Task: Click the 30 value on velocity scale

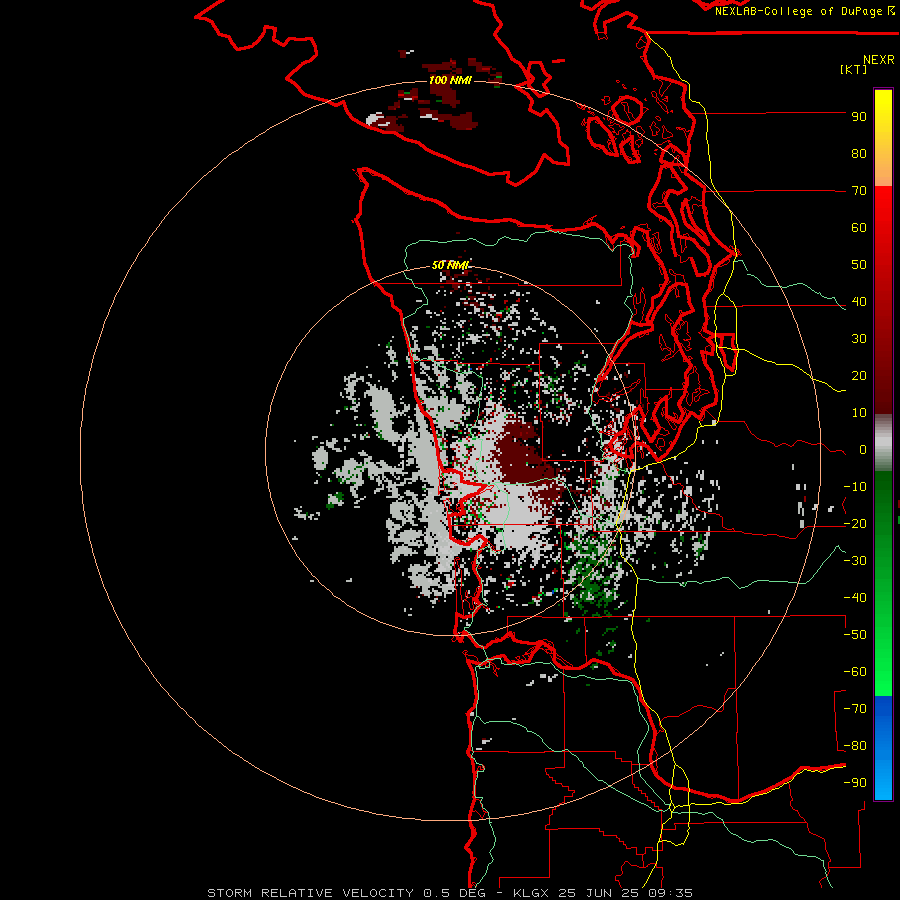Action: point(859,339)
